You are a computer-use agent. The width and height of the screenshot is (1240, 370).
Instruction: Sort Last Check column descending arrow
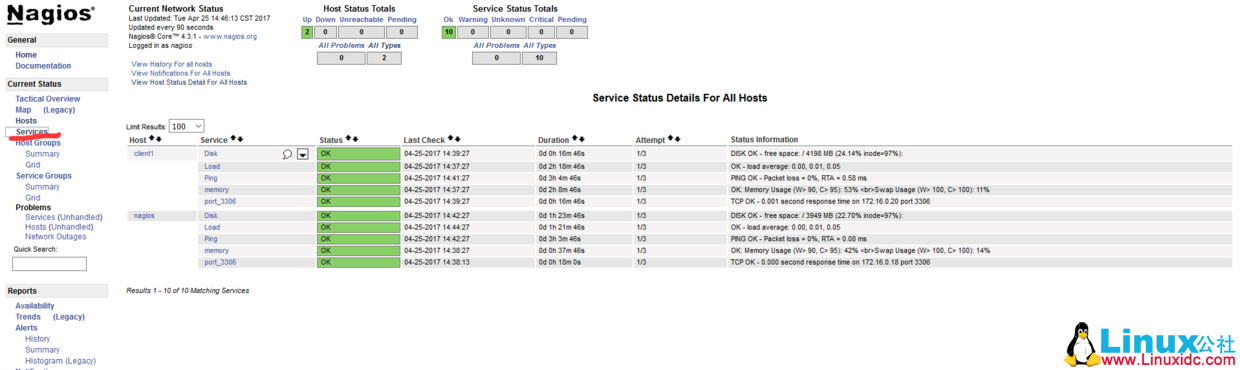pyautogui.click(x=458, y=139)
